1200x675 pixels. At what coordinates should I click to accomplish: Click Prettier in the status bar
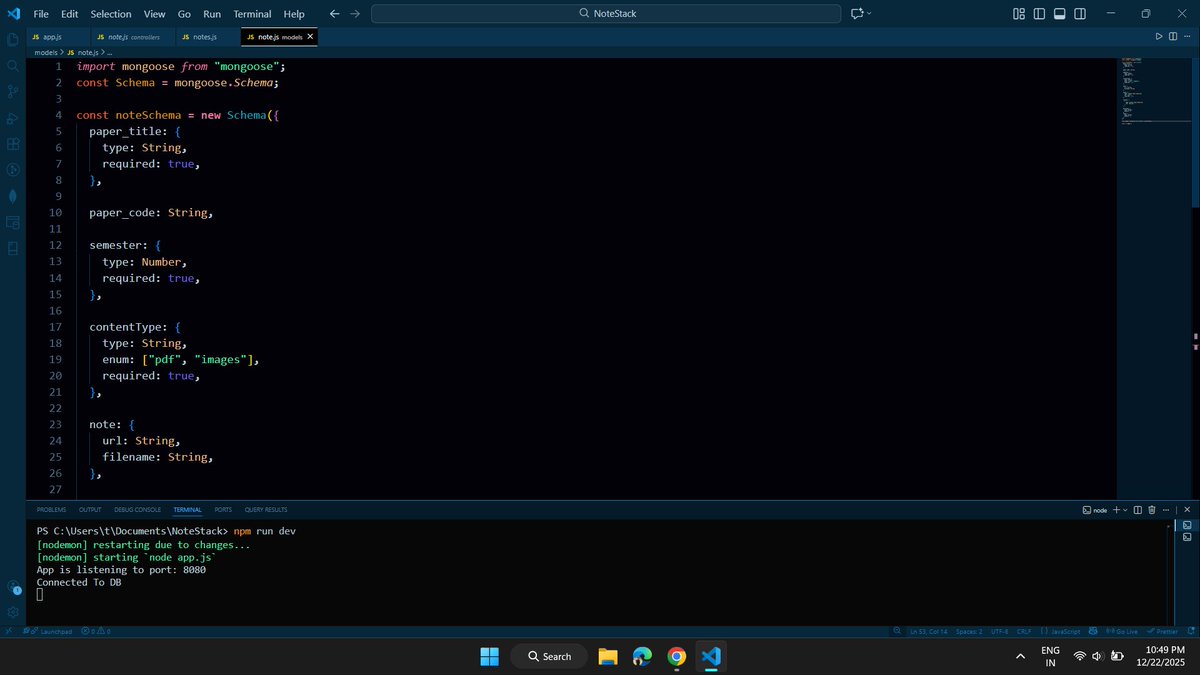tap(1163, 631)
